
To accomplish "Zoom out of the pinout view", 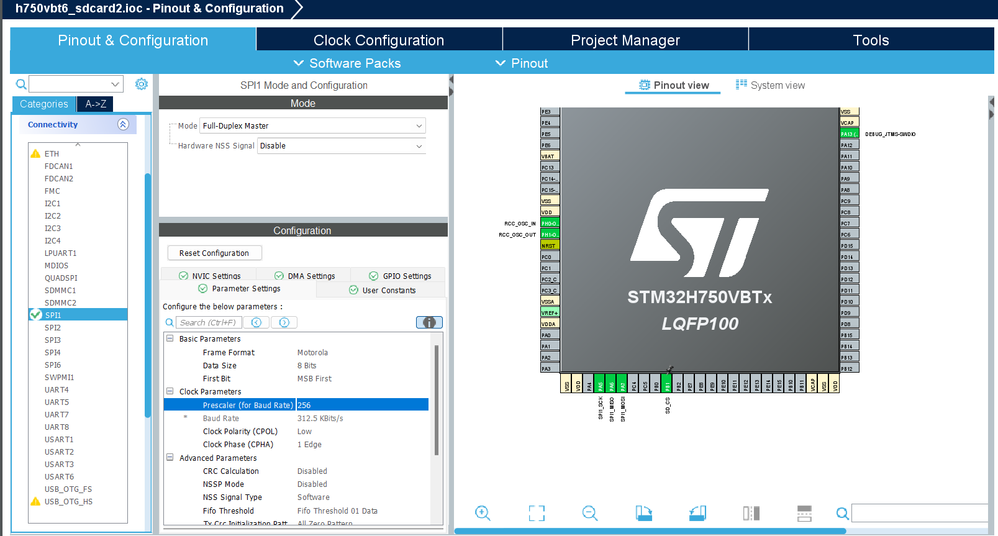I will coord(590,513).
